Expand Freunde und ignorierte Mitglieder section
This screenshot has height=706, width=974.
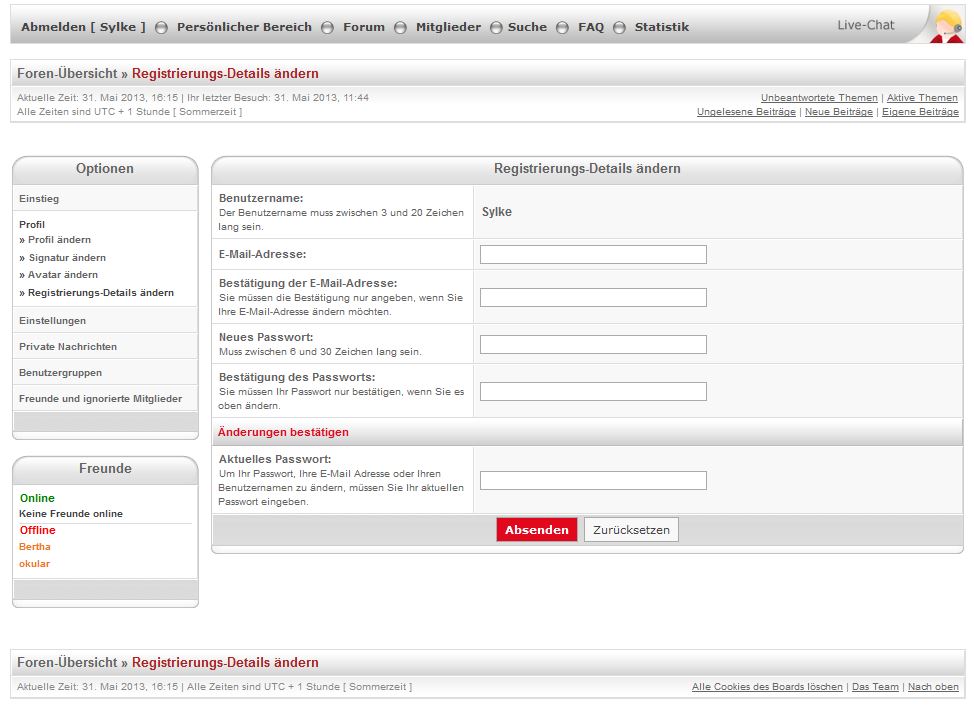[x=100, y=399]
